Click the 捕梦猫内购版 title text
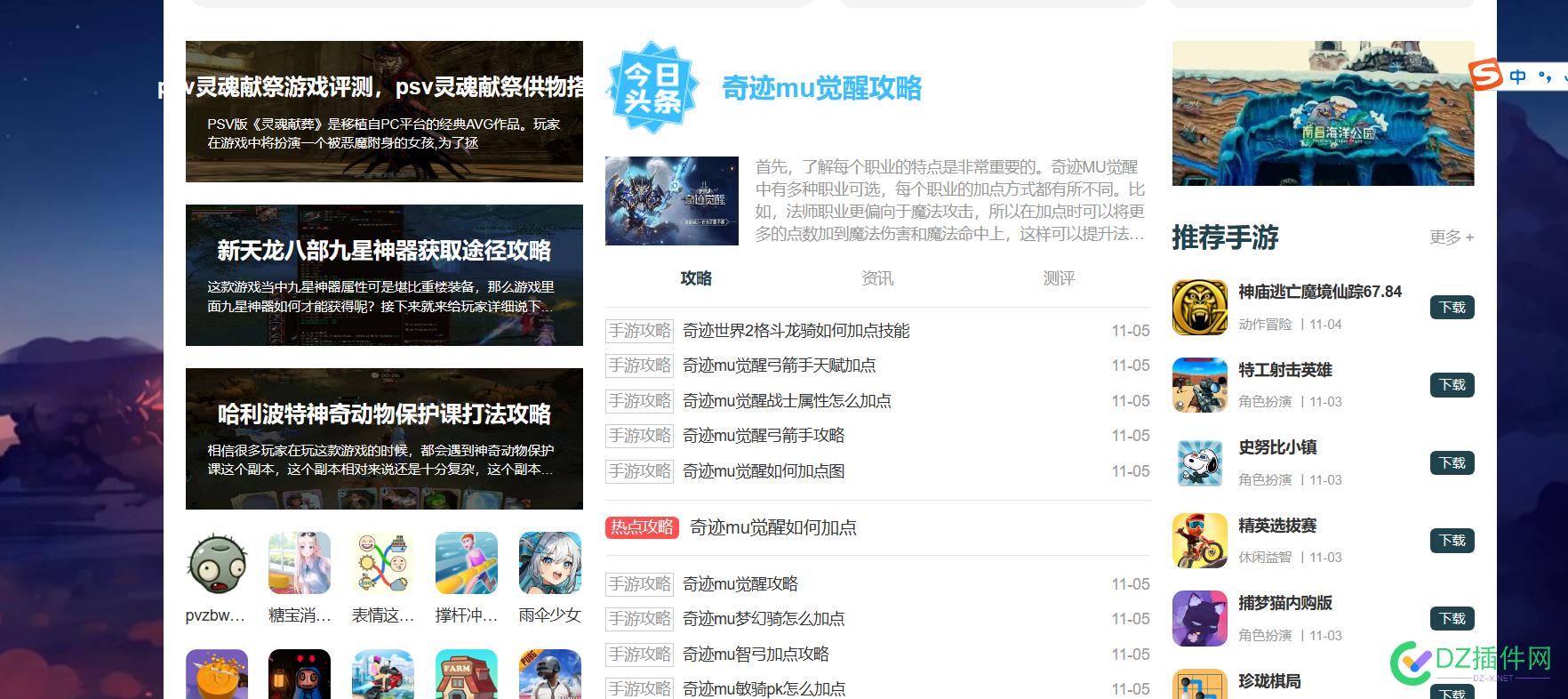1568x699 pixels. click(1285, 603)
